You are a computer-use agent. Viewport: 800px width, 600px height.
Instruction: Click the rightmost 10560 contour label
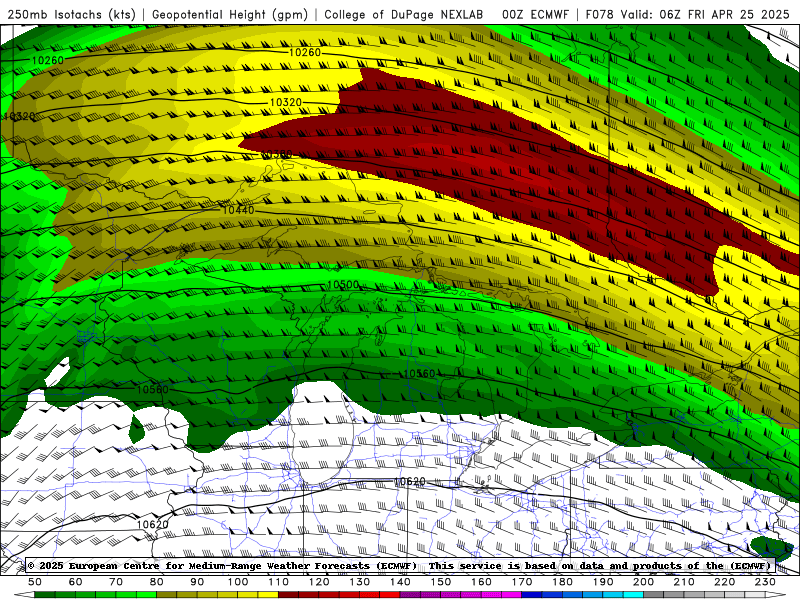coord(419,374)
